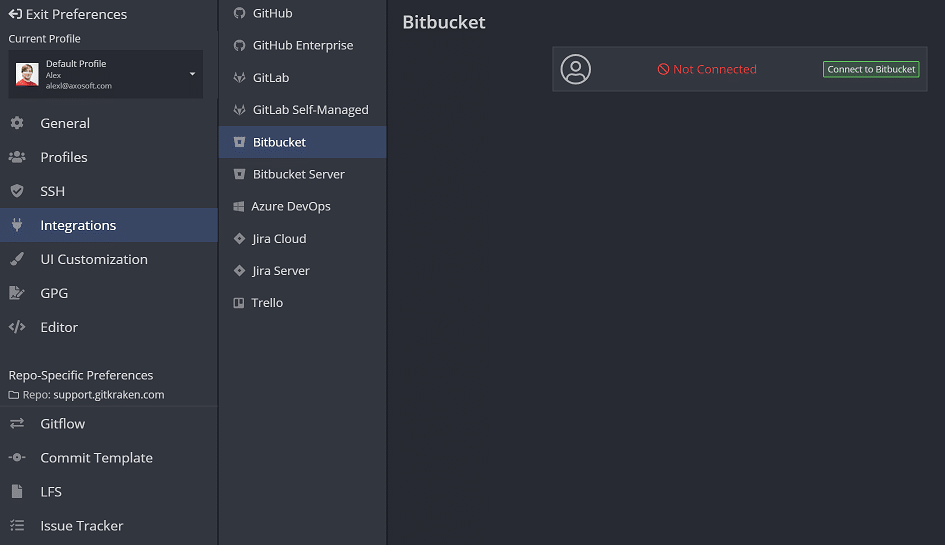Click the repo folder icon
Screen dimensions: 945x545
click(x=14, y=395)
